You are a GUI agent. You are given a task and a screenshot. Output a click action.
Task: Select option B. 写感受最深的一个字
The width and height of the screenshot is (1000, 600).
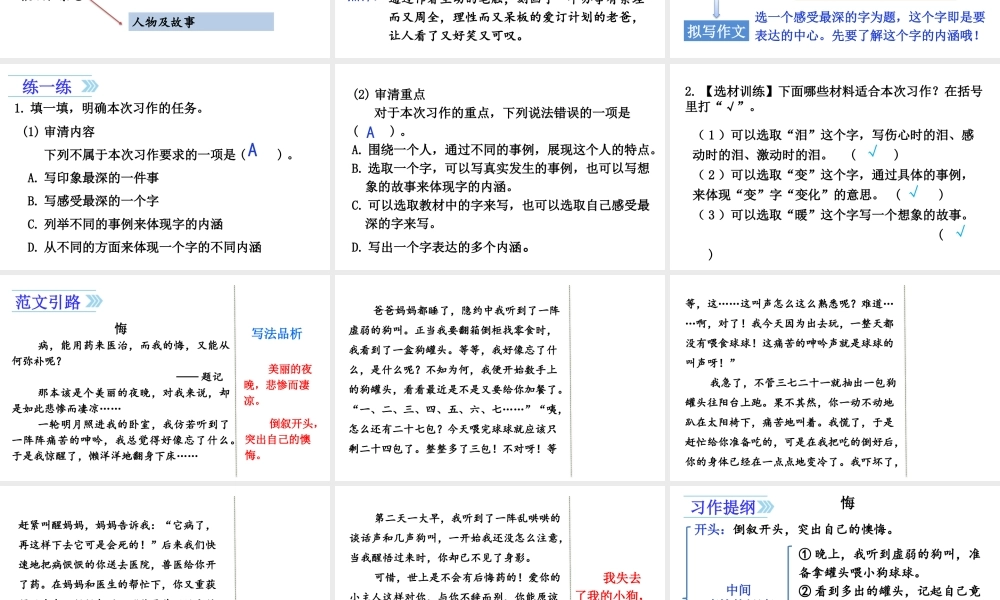(93, 201)
